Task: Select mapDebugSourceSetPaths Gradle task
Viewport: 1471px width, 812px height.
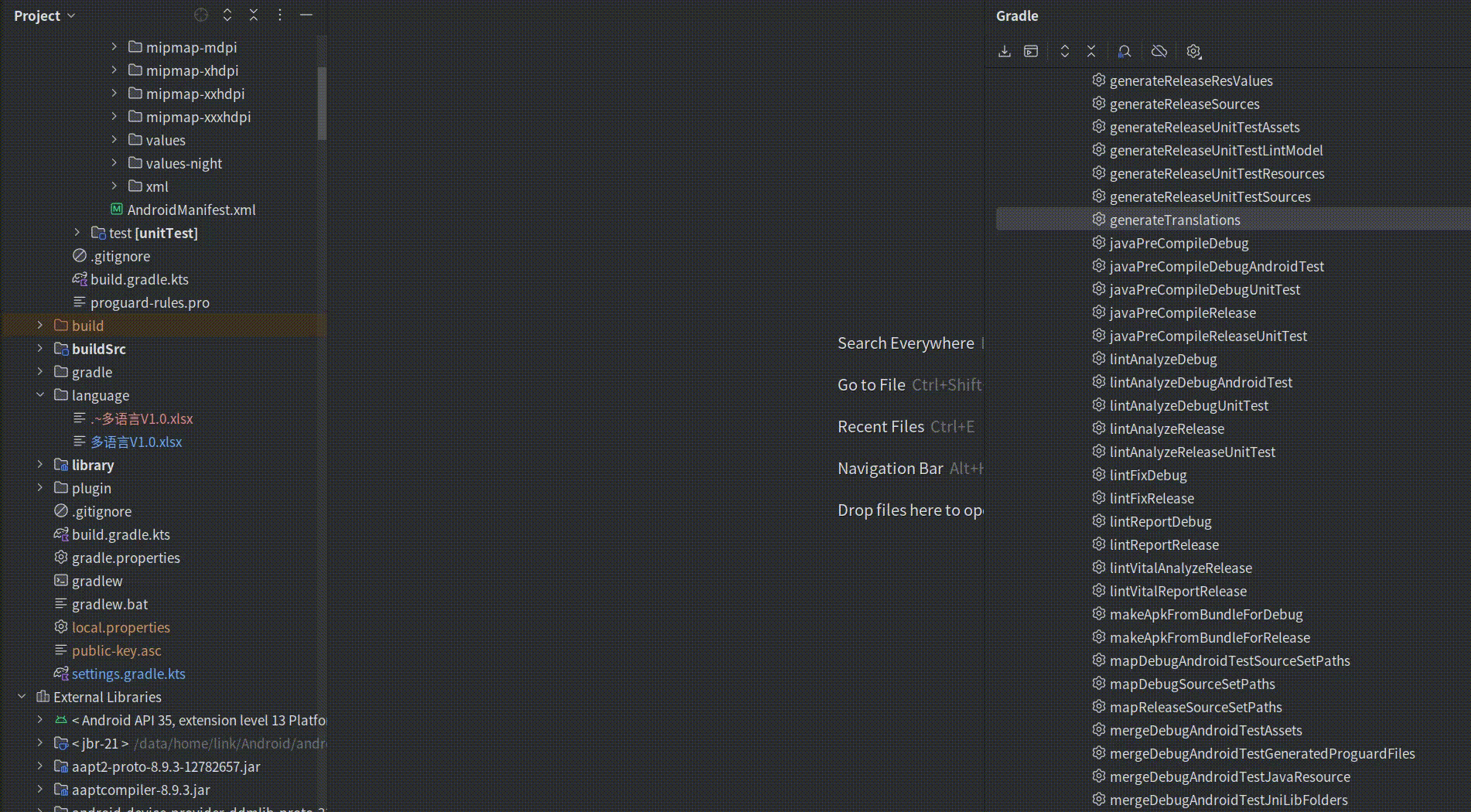Action: point(1193,684)
